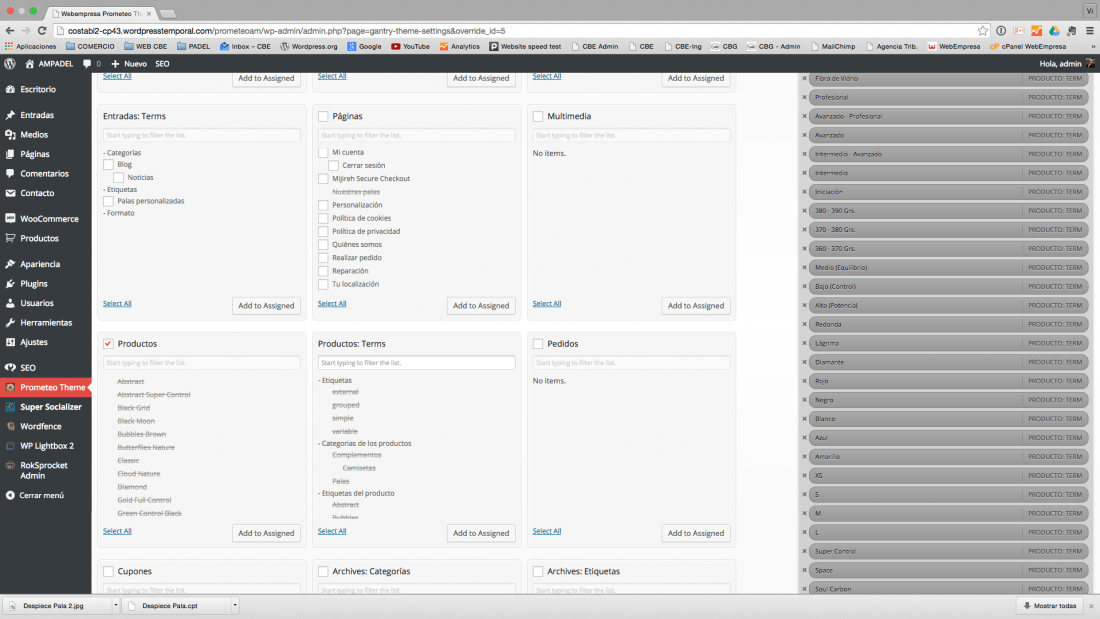The width and height of the screenshot is (1100, 619).
Task: Check the Política de cookies checkbox
Action: pyautogui.click(x=323, y=218)
